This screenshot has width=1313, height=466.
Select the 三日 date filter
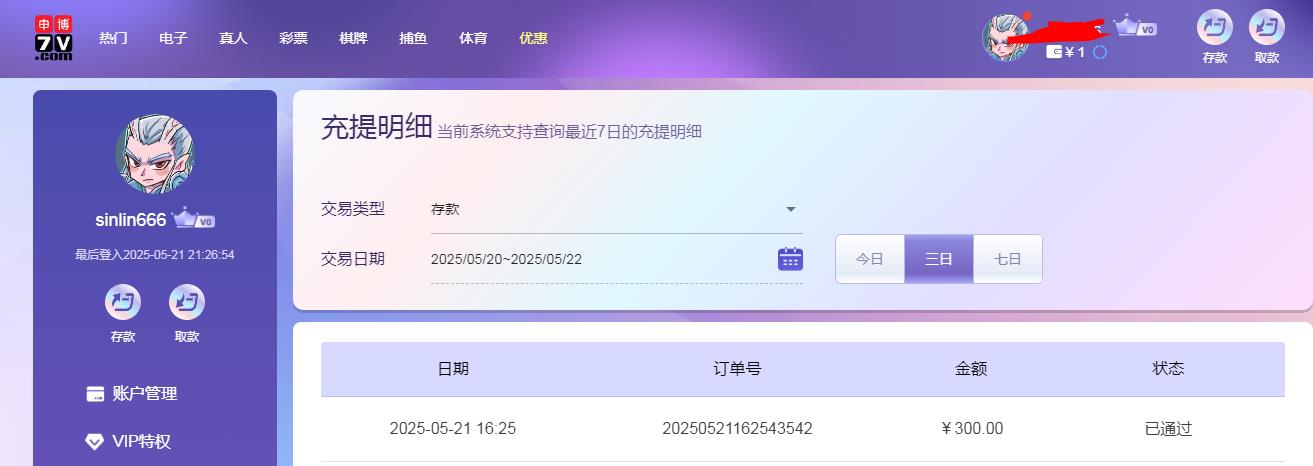click(939, 259)
